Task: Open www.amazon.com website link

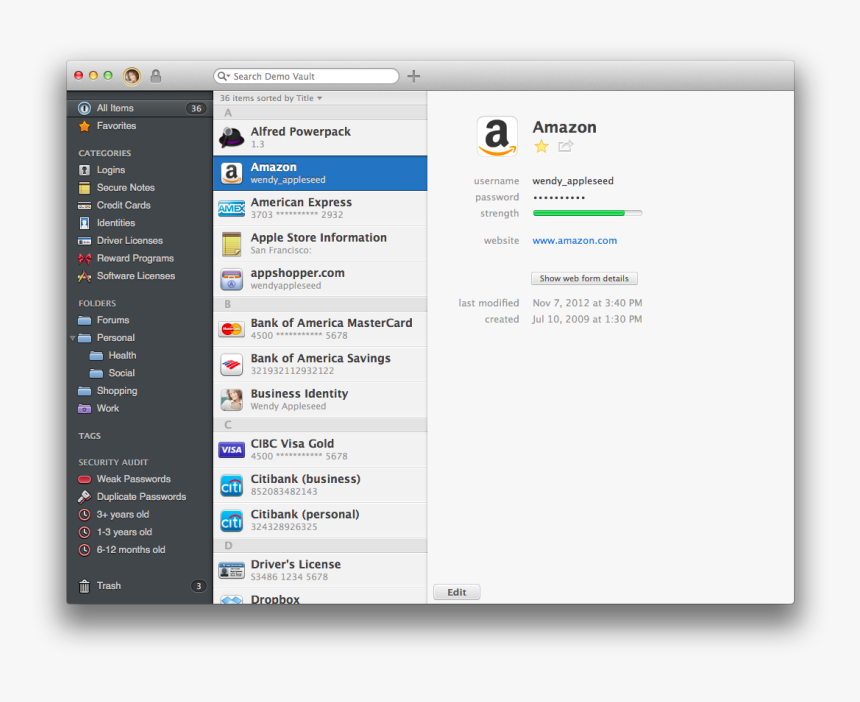Action: [x=574, y=240]
